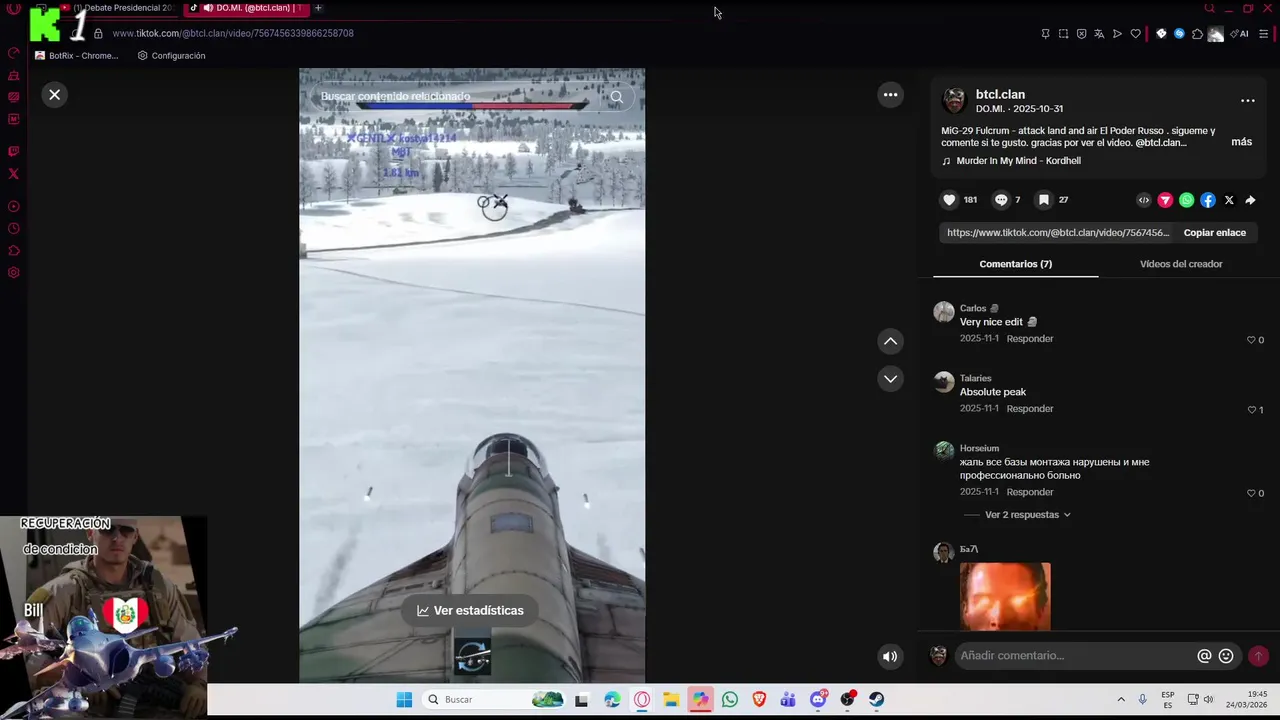
Task: Open ad blocker shield icon in toolbar
Action: (1081, 34)
